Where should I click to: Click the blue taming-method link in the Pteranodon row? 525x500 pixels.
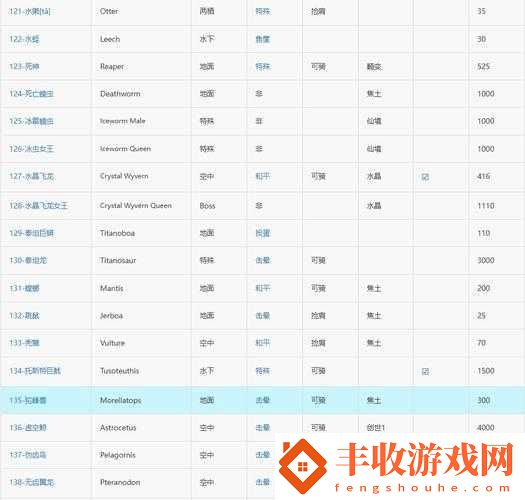click(x=263, y=482)
